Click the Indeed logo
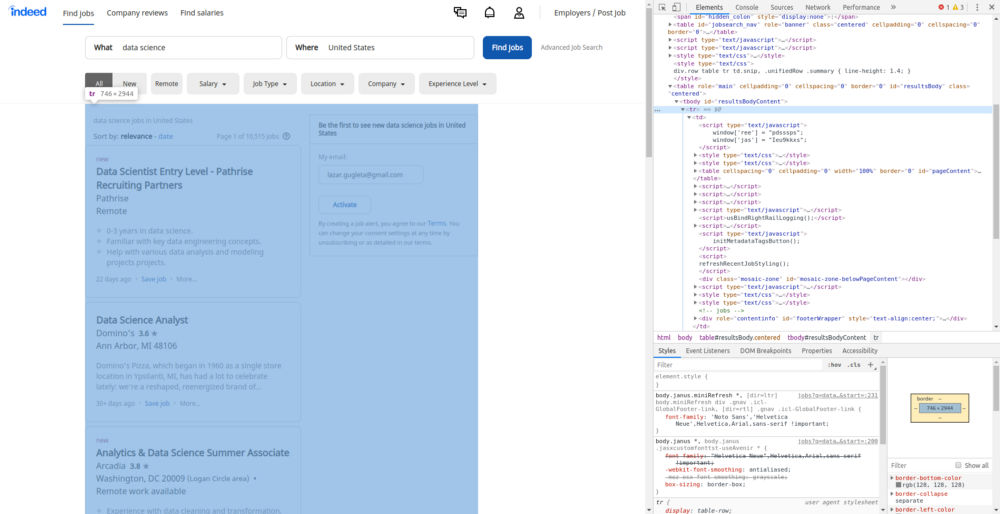 pos(27,11)
